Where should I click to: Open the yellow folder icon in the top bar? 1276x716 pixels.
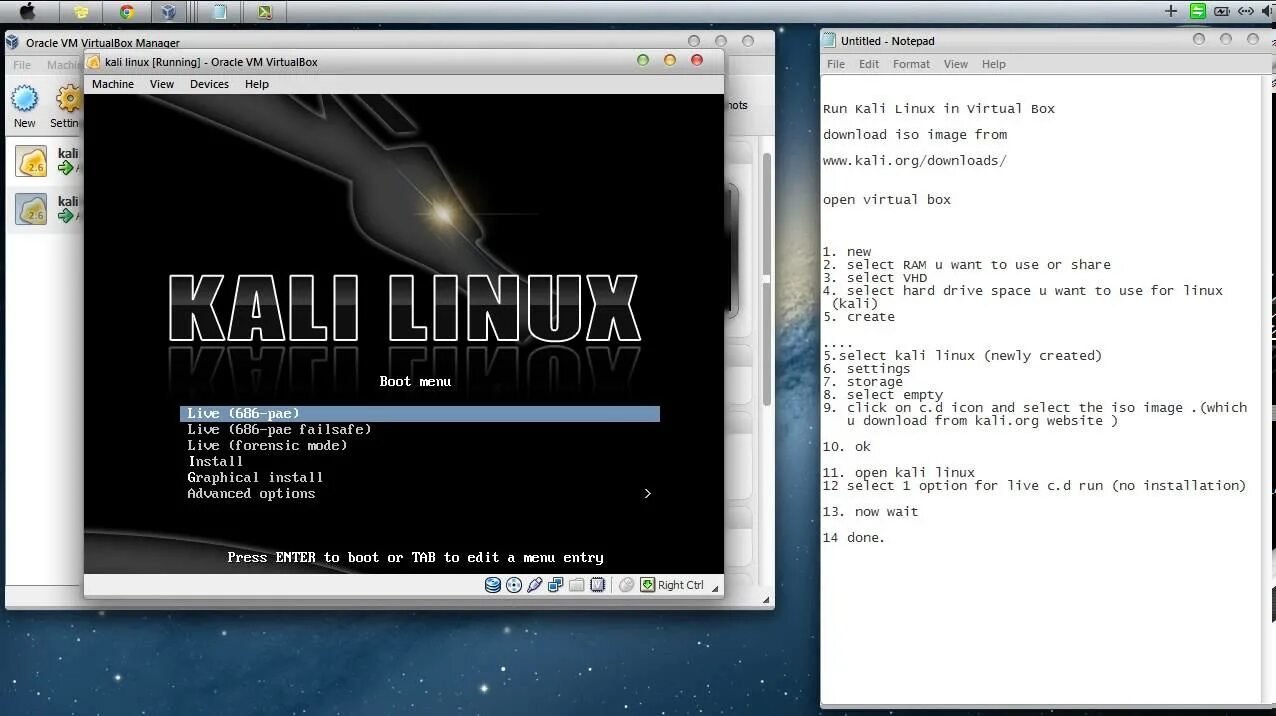click(81, 12)
